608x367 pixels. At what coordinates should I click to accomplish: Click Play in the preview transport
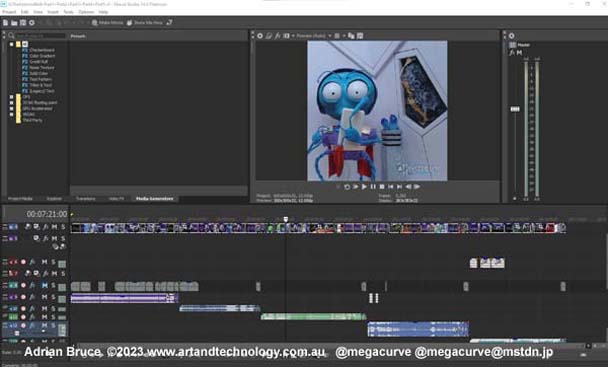click(x=364, y=187)
